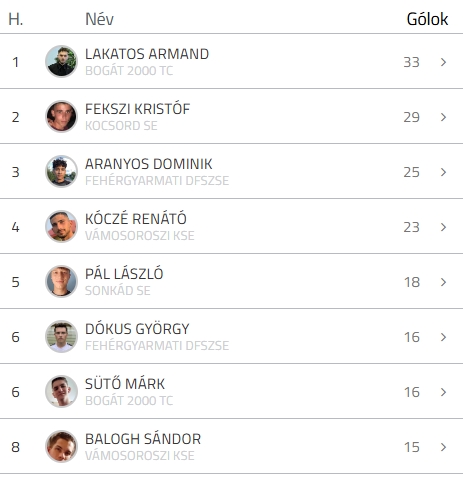Screen dimensions: 463x484
Task: Click arrow next to 18 goals
Action: click(443, 282)
